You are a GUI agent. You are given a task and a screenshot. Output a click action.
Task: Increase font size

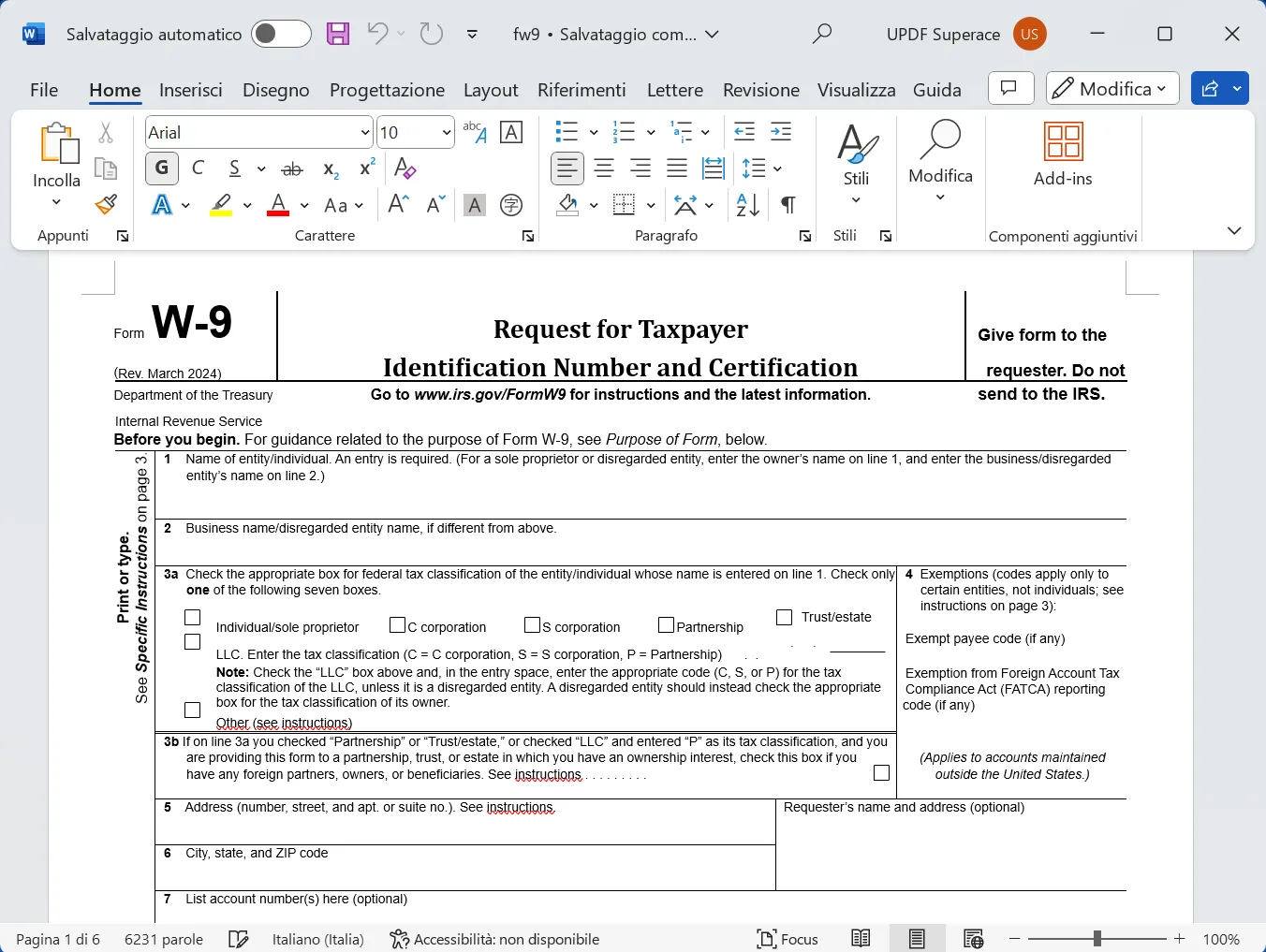[x=398, y=204]
